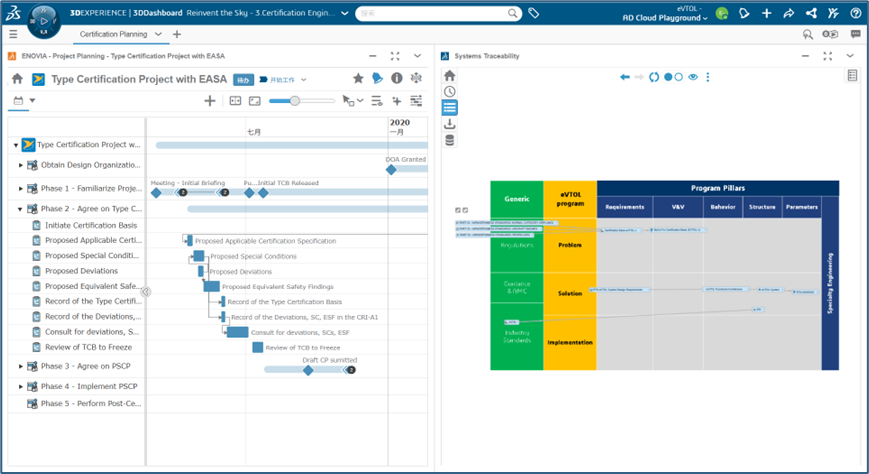Click the Share arrow icon in top bar

click(x=789, y=13)
